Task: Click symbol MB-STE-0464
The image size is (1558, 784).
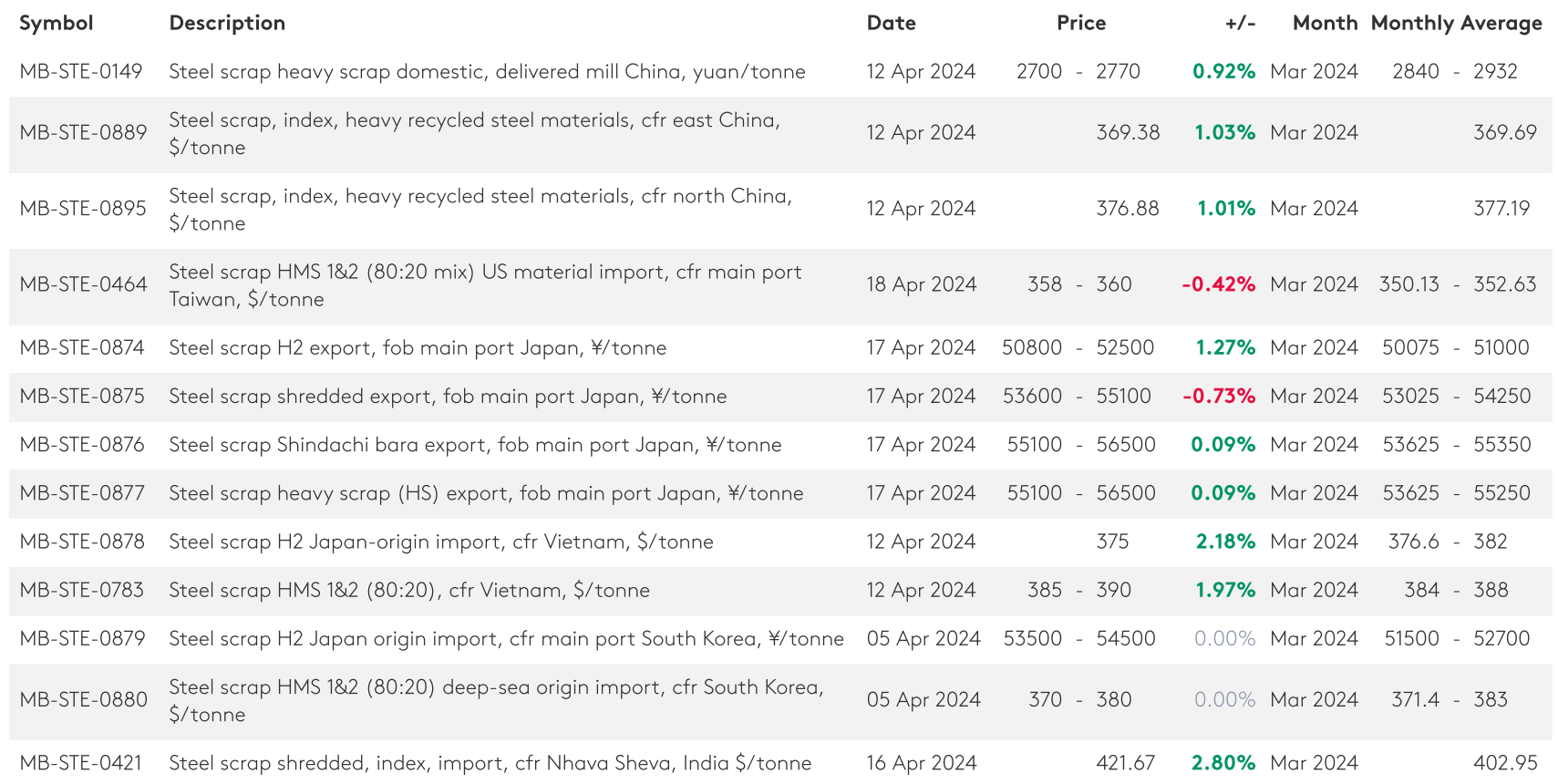Action: [x=83, y=284]
